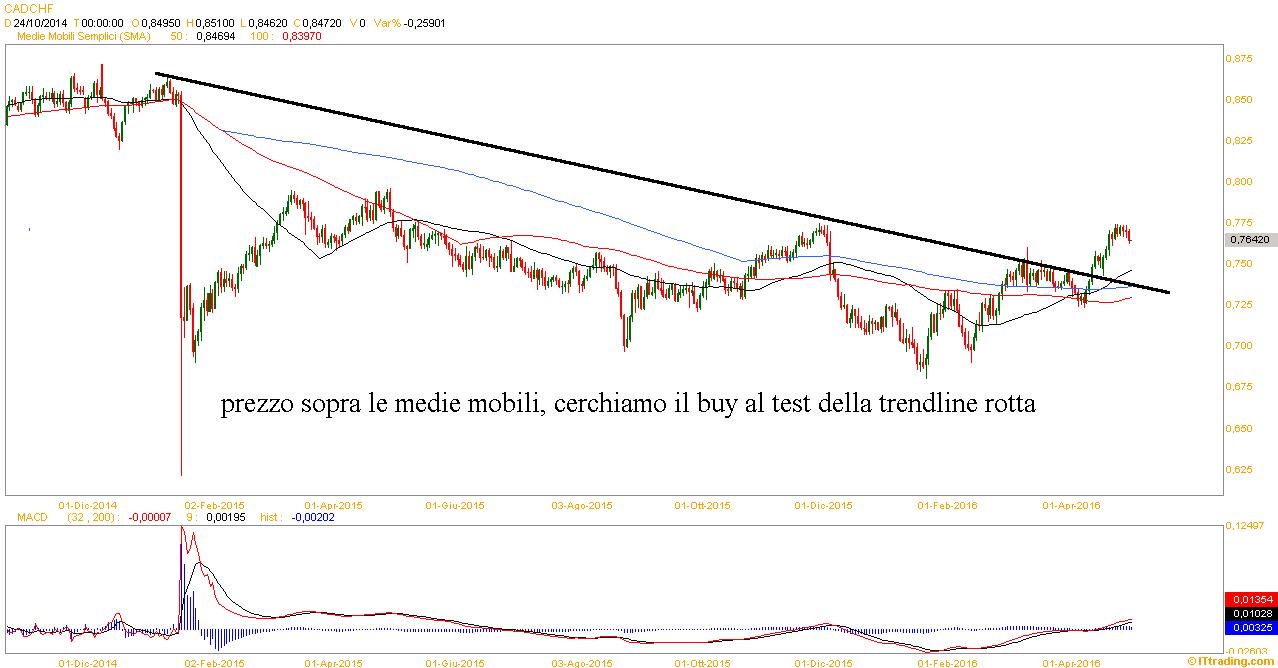Click 01-Dic-2015 on the main chart axis
The height and width of the screenshot is (668, 1278).
[823, 506]
